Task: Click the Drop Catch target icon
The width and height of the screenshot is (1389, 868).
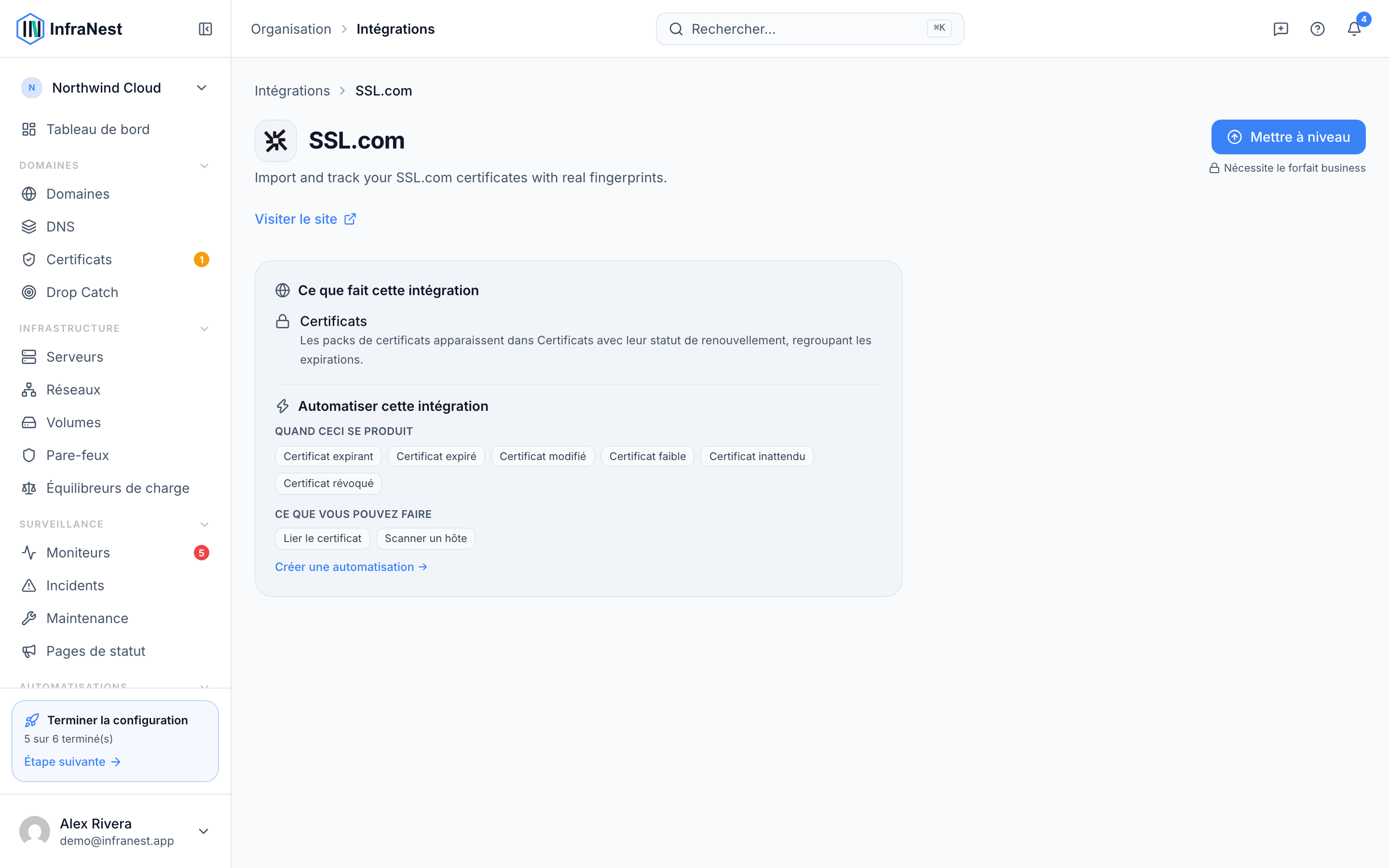Action: (29, 292)
